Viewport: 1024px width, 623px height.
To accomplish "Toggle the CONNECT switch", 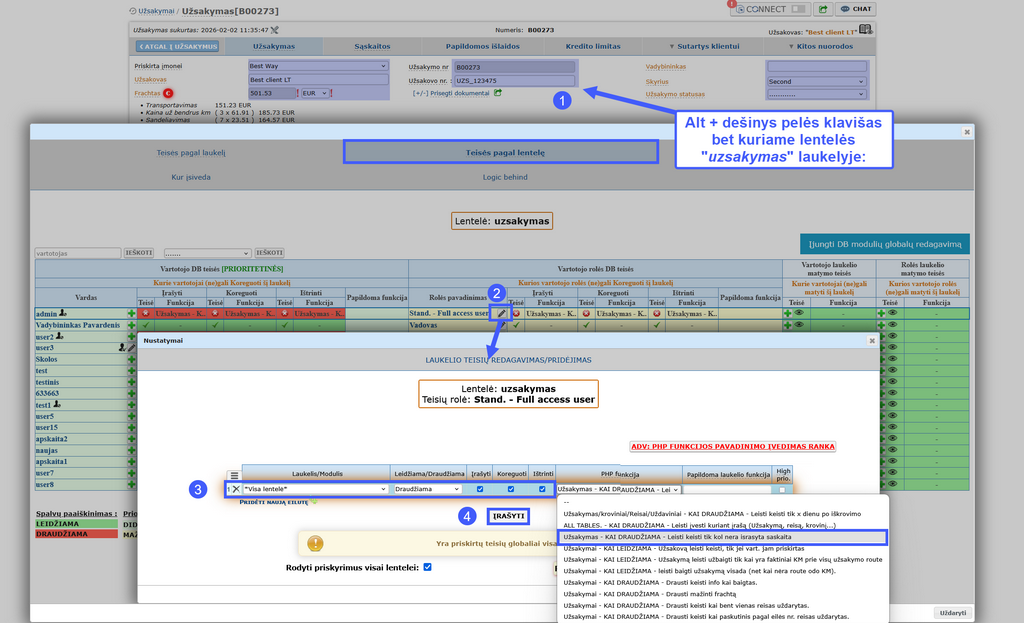I will [798, 9].
